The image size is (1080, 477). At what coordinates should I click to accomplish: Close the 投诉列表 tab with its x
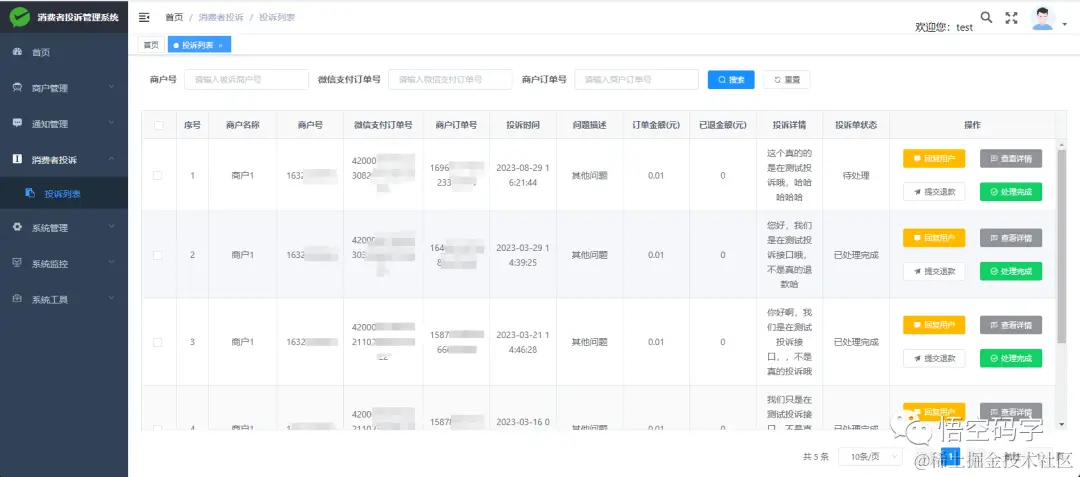pyautogui.click(x=220, y=45)
